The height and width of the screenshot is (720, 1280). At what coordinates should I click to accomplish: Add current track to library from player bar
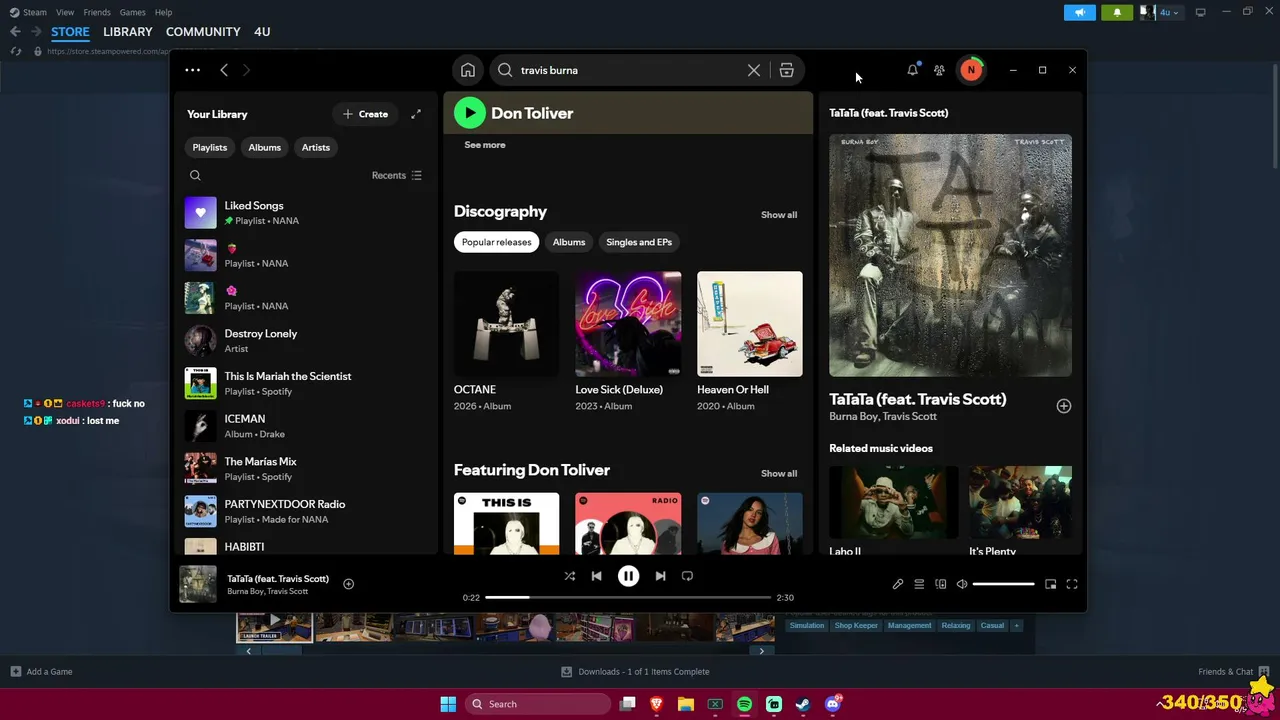click(x=349, y=584)
